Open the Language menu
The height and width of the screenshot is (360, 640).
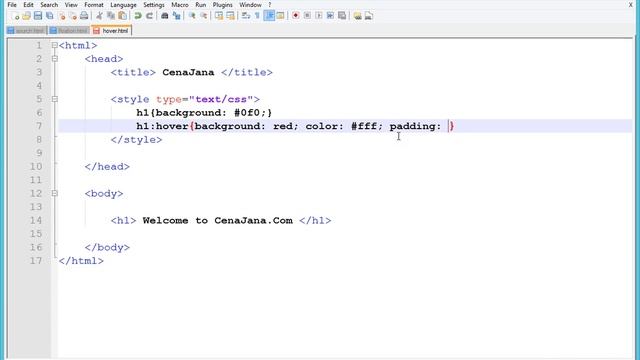point(123,5)
